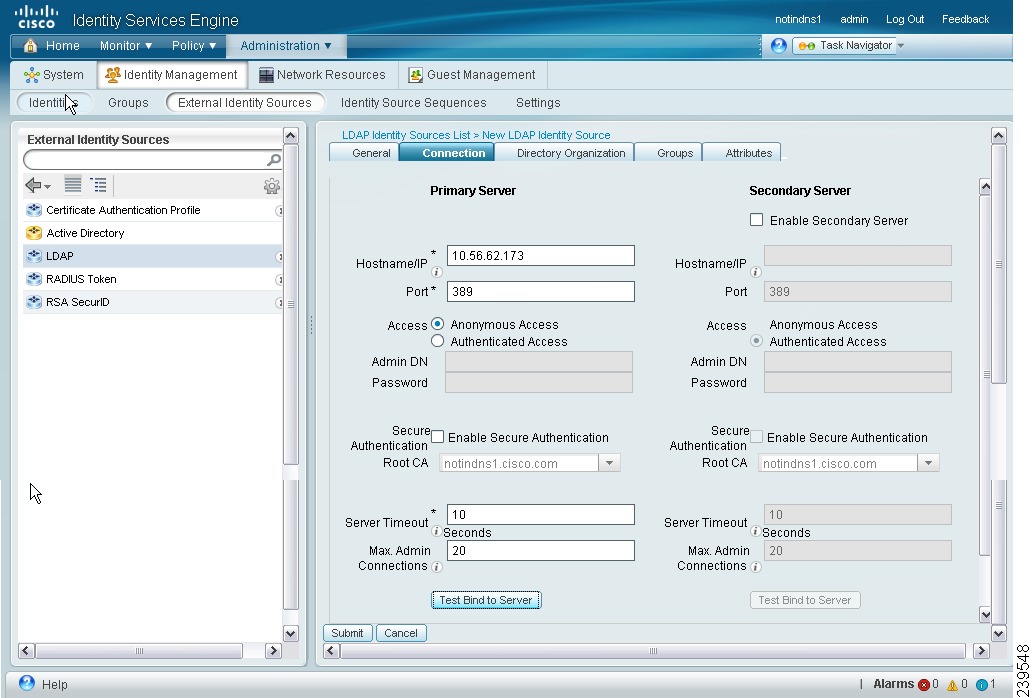Tick primary Enable Secure Authentication checkbox
The height and width of the screenshot is (698, 1033).
pos(437,437)
